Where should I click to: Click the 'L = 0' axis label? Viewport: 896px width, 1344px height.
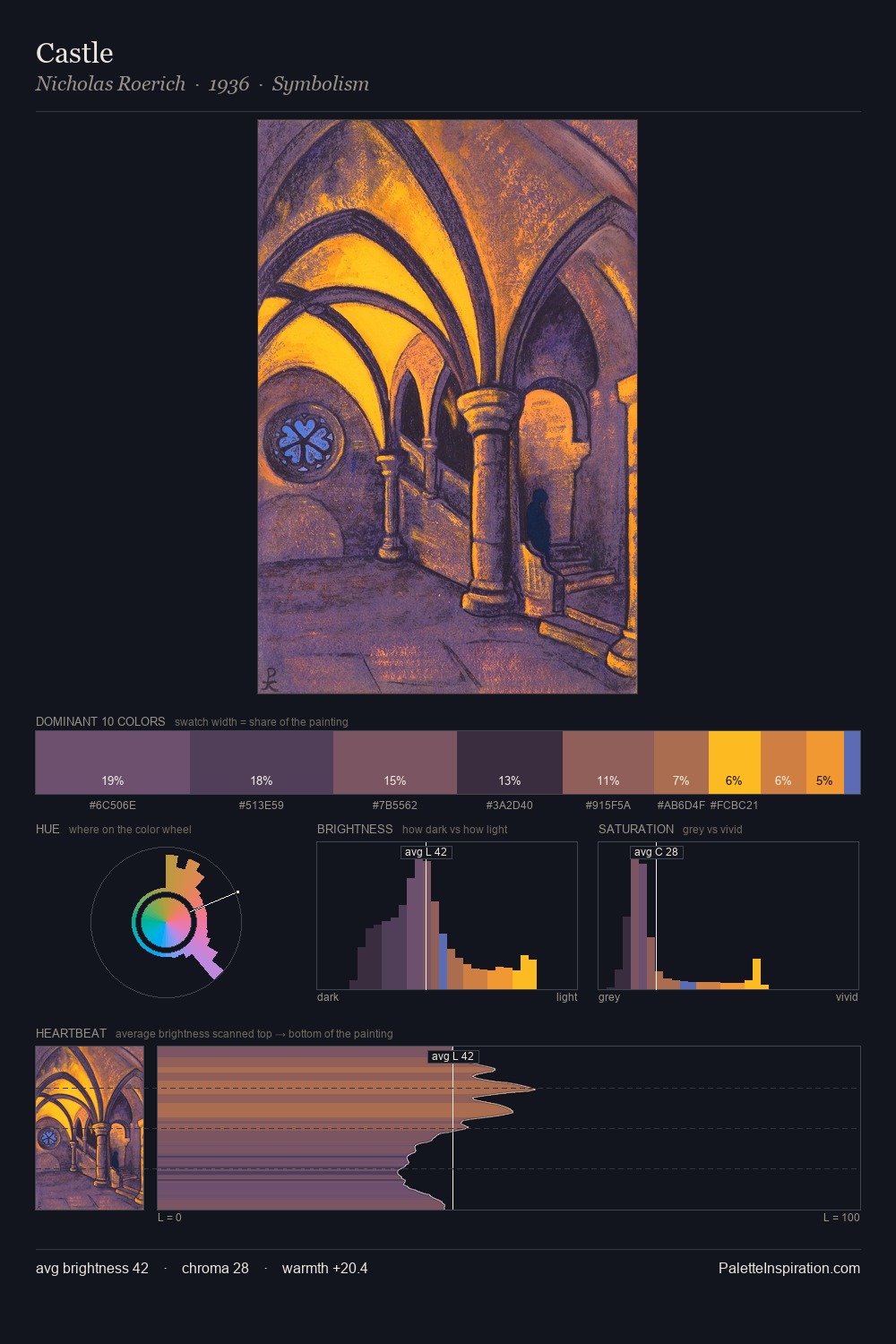[x=169, y=1218]
